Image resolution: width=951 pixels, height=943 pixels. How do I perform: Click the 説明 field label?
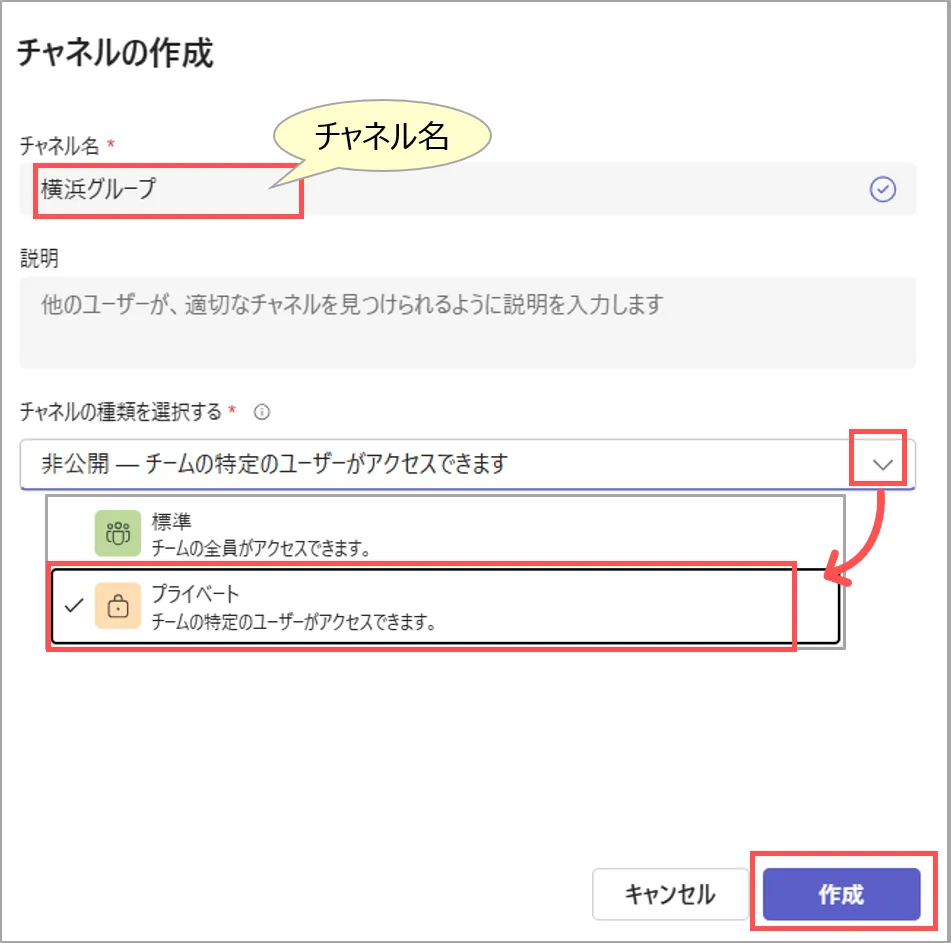tap(40, 258)
